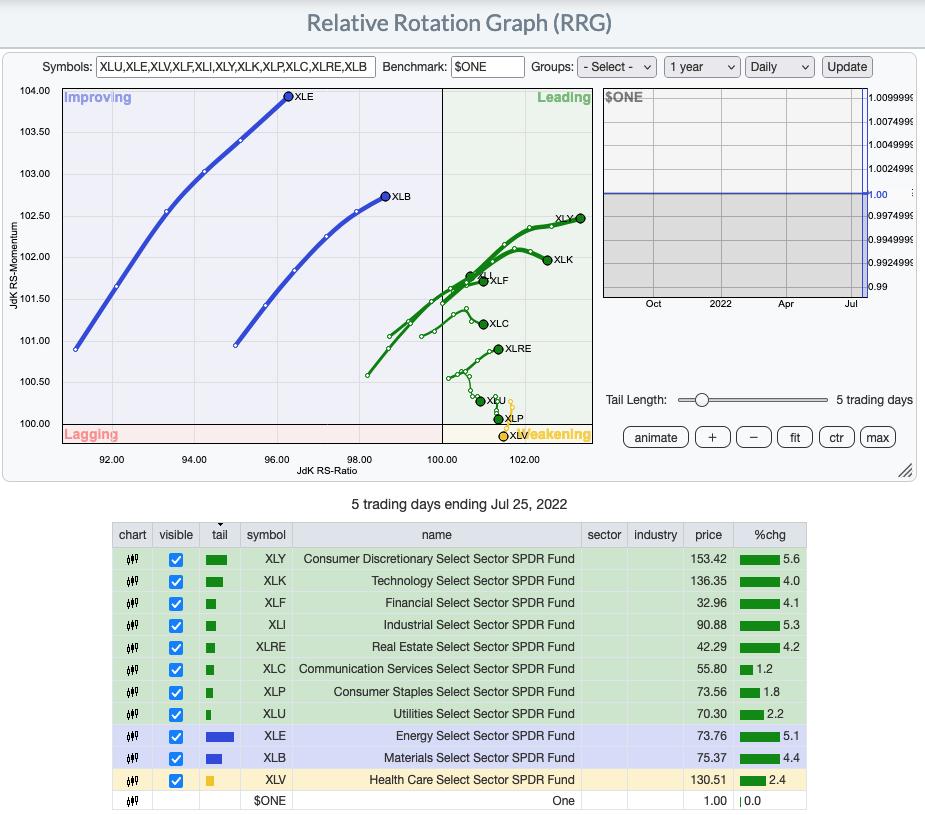Open chart icon for $ONE row
The height and width of the screenshot is (815, 925).
pos(132,801)
